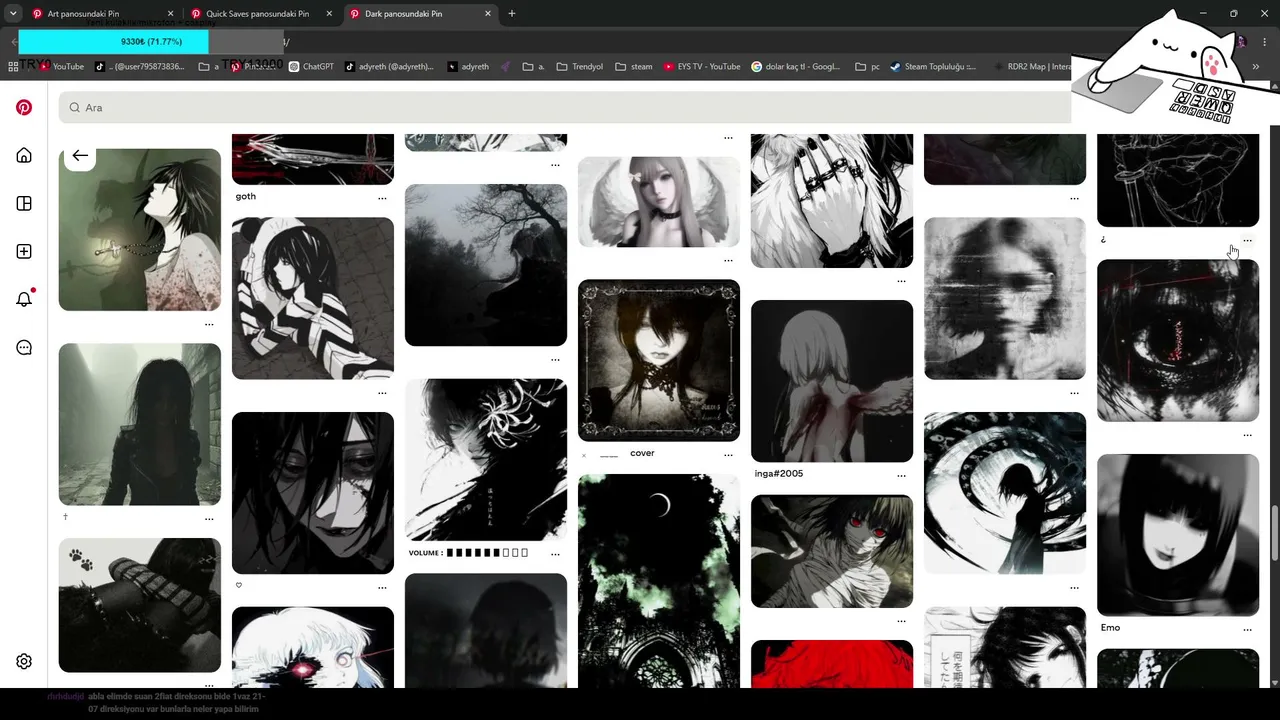Open options menu for the '†' pin

pyautogui.click(x=209, y=519)
